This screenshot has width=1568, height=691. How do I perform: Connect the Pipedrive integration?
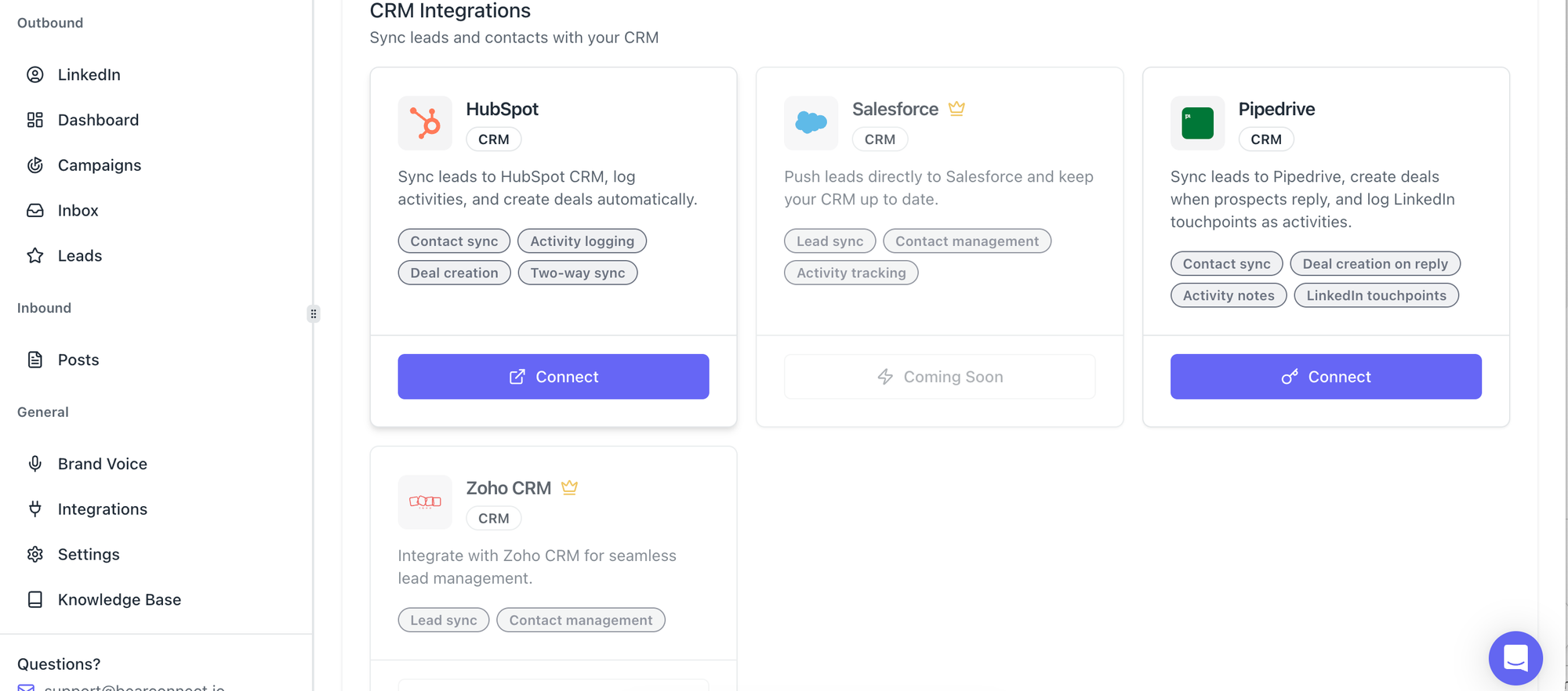coord(1326,377)
